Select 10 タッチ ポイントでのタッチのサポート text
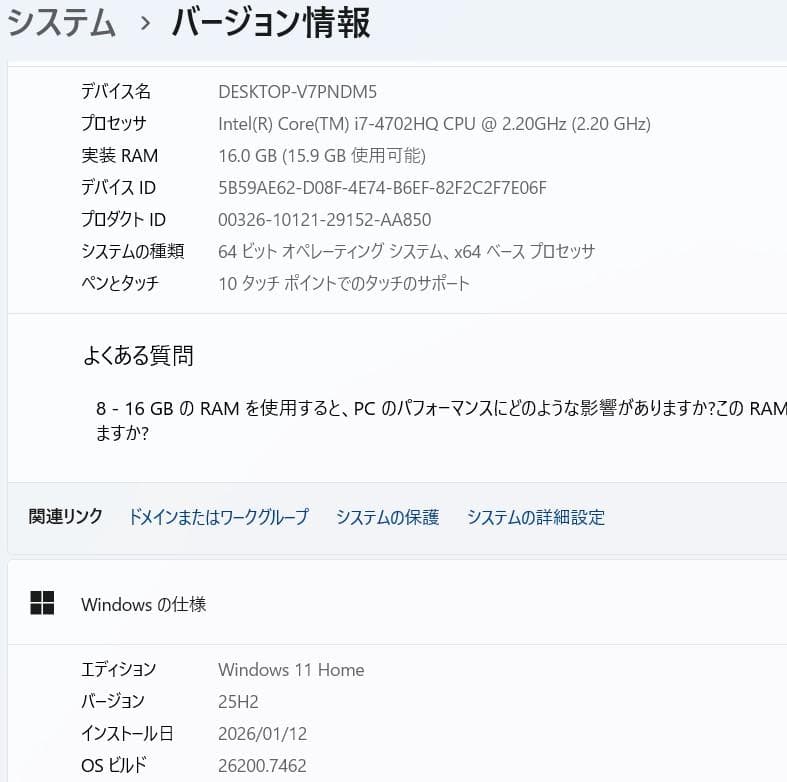This screenshot has height=782, width=787. tap(344, 283)
